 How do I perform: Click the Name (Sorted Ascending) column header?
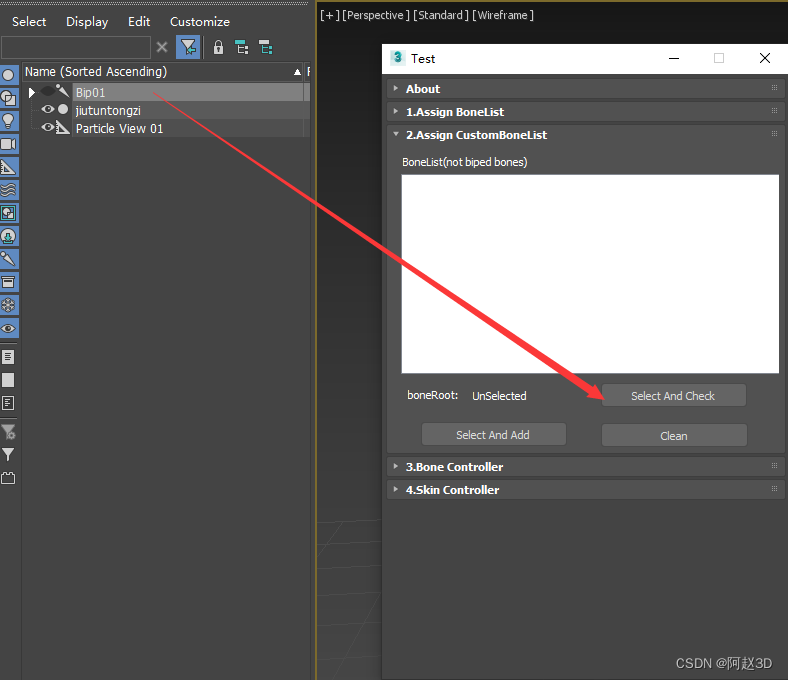click(163, 72)
